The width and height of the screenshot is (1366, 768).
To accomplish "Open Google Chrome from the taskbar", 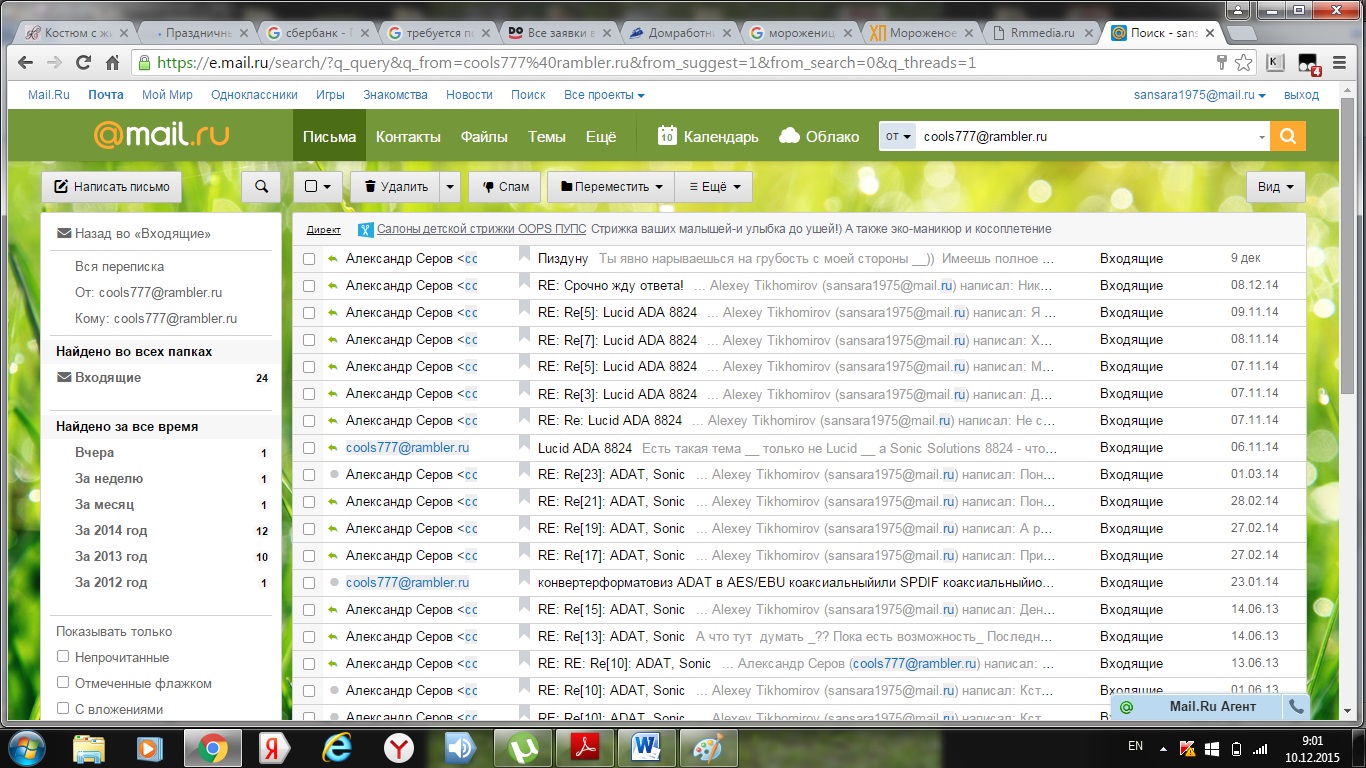I will (212, 747).
